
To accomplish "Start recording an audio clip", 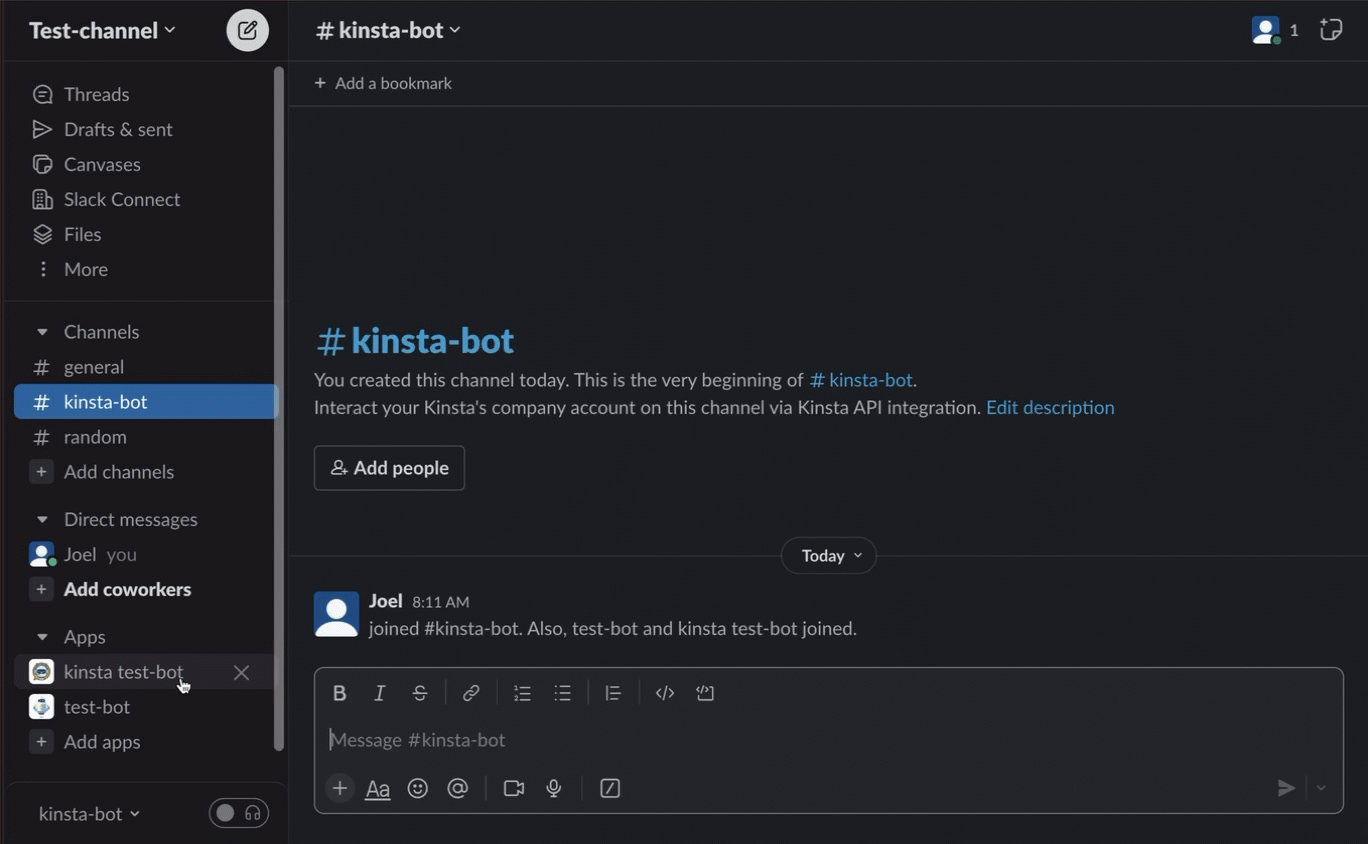I will click(552, 787).
